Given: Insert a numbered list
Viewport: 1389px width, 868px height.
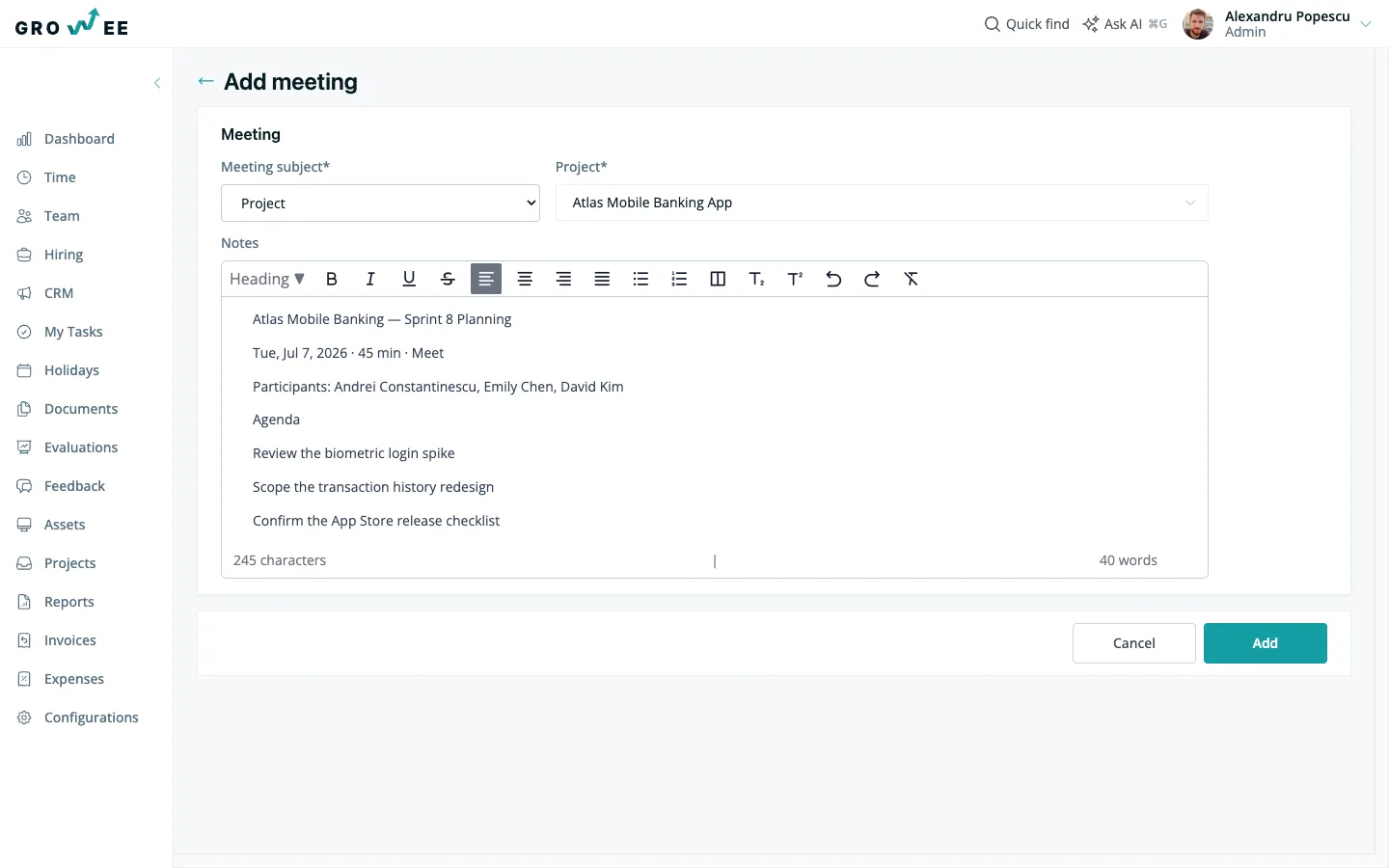Looking at the screenshot, I should pyautogui.click(x=679, y=279).
